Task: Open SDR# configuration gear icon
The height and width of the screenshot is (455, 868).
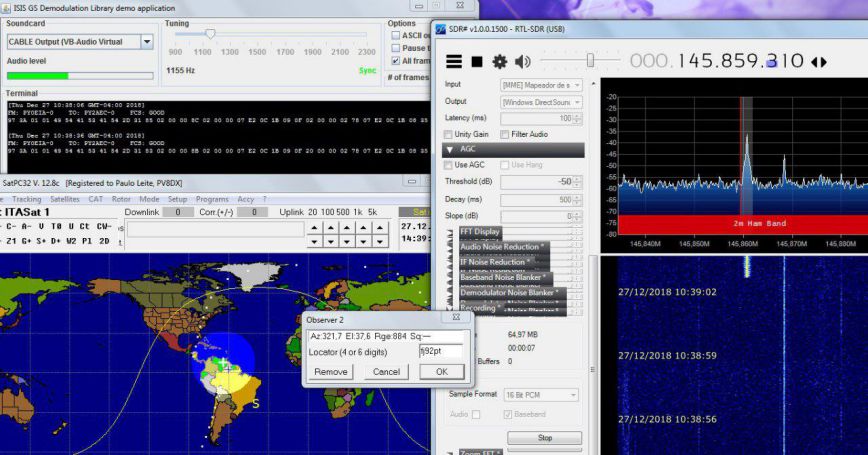Action: (499, 62)
